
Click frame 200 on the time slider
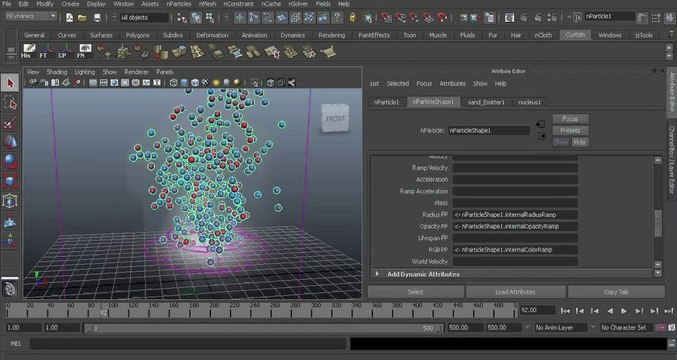(214, 311)
